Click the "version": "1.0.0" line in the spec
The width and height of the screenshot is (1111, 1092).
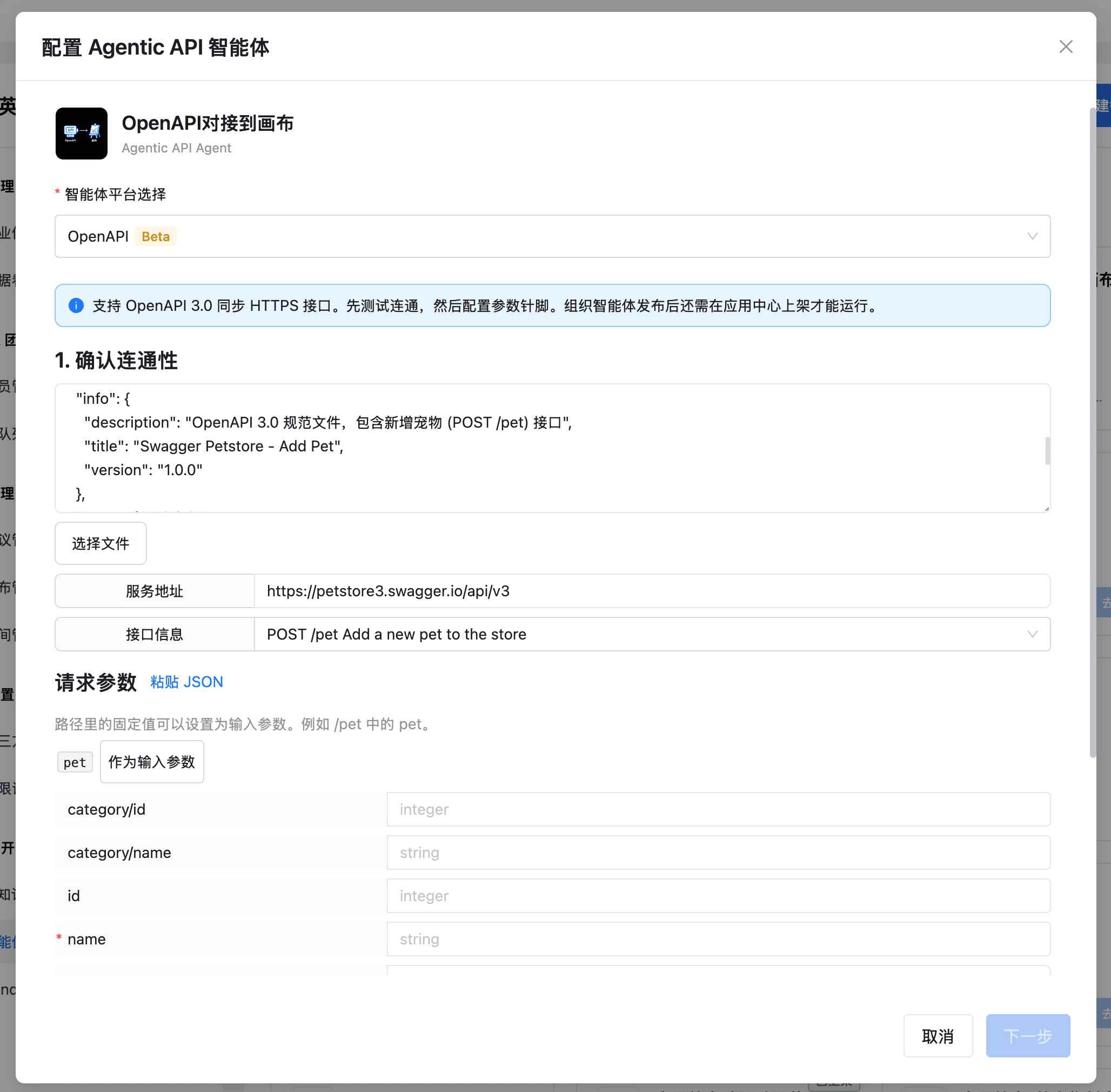click(x=143, y=470)
